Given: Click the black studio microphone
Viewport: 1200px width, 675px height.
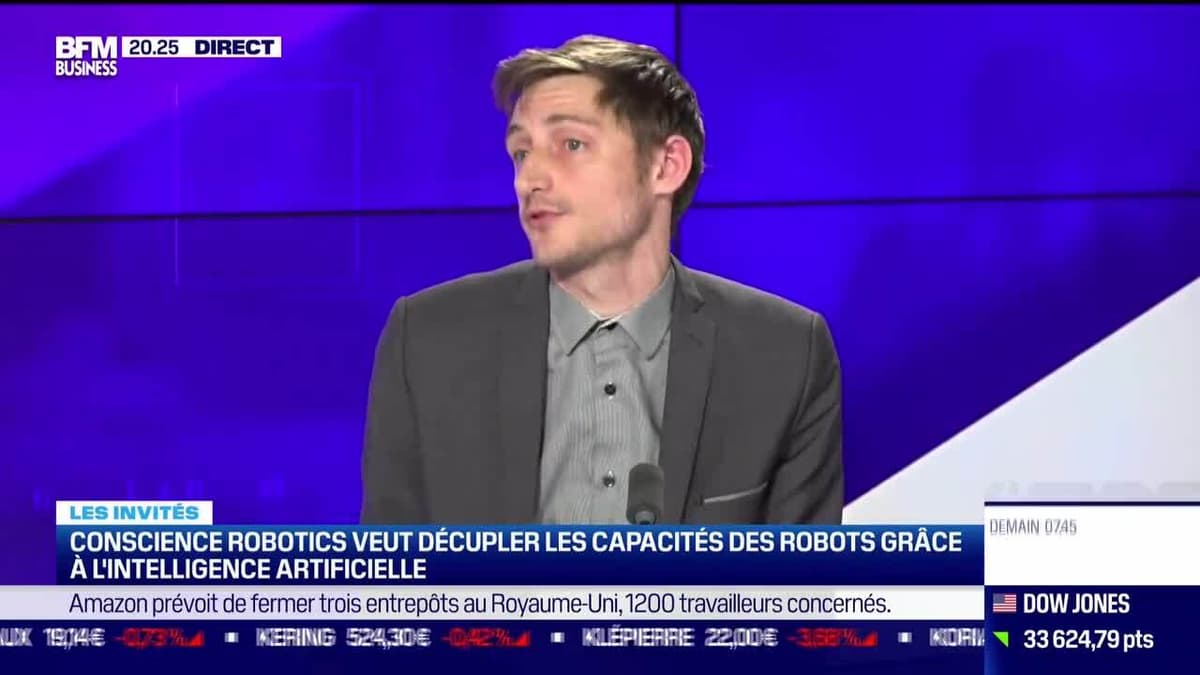Looking at the screenshot, I should (645, 493).
